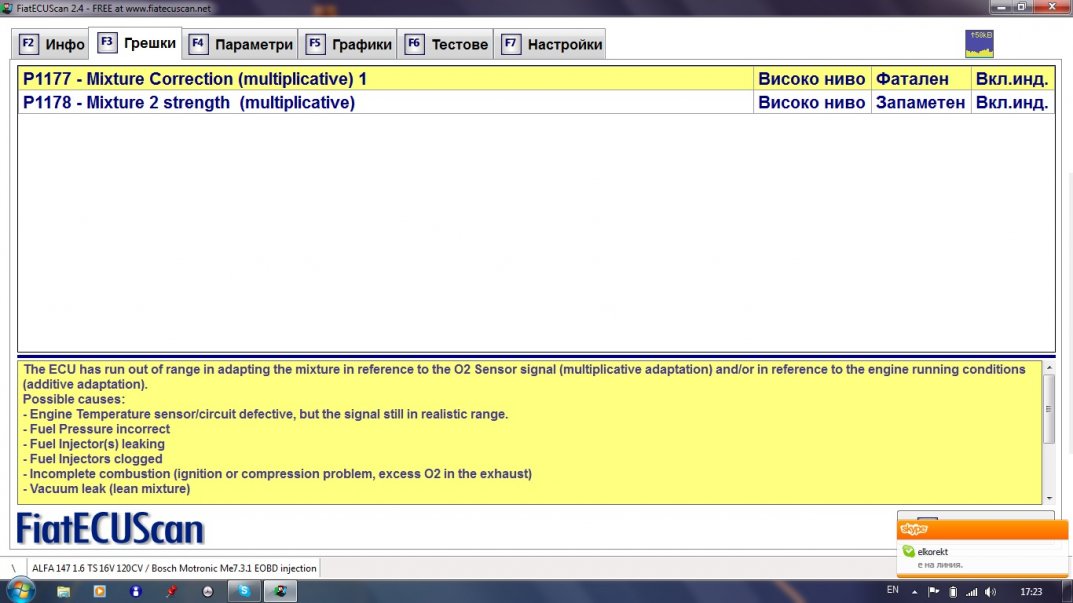Open Skype from the taskbar
The image size is (1073, 603).
[244, 591]
